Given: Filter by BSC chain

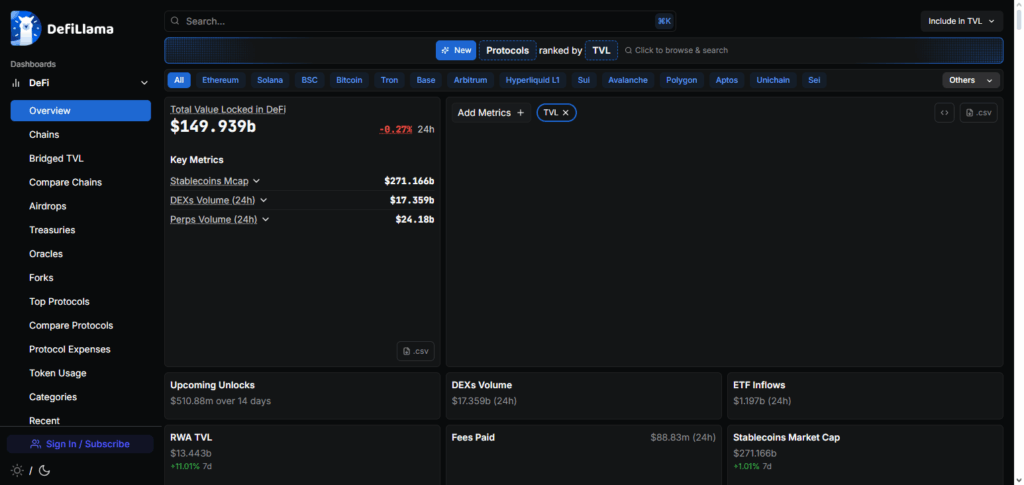Looking at the screenshot, I should pos(310,80).
